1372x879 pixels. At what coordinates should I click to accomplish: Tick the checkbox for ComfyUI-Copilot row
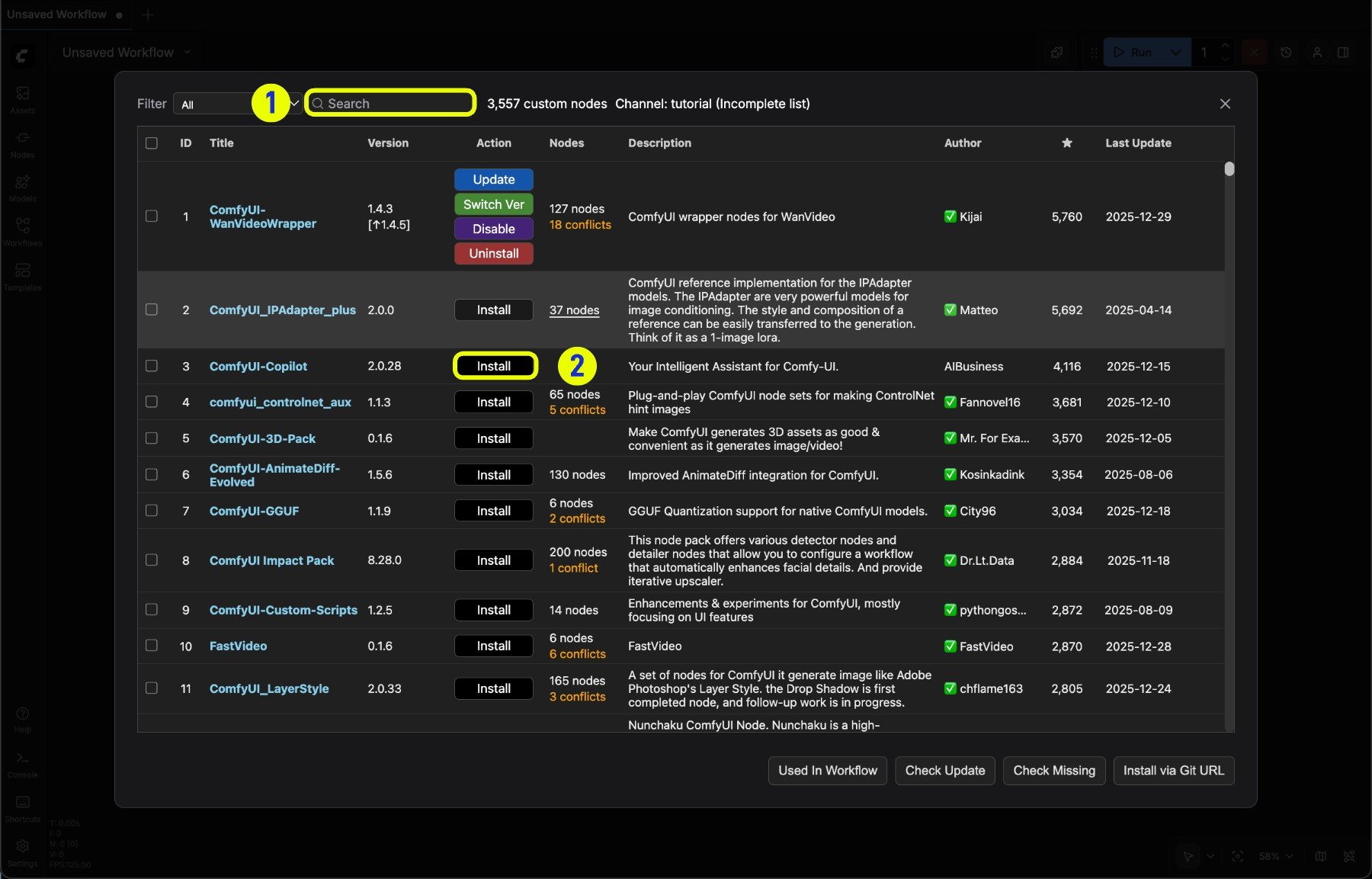click(152, 366)
